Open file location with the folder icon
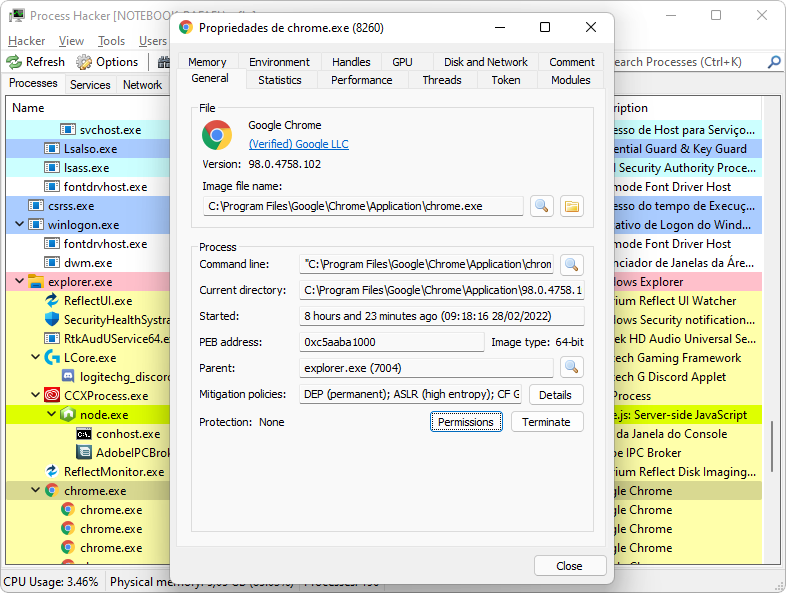 click(x=571, y=206)
